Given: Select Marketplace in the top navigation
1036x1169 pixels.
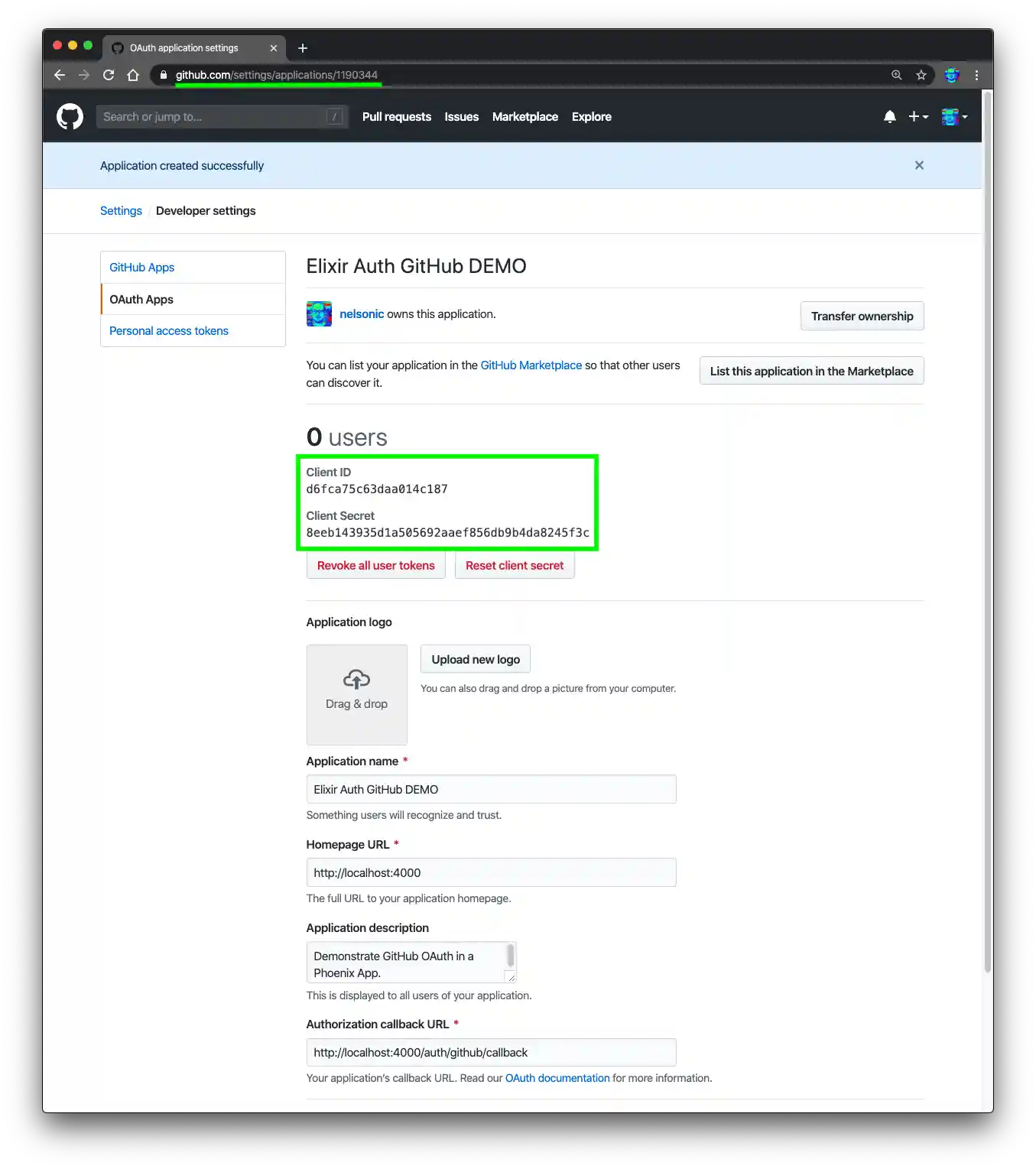Looking at the screenshot, I should [524, 116].
